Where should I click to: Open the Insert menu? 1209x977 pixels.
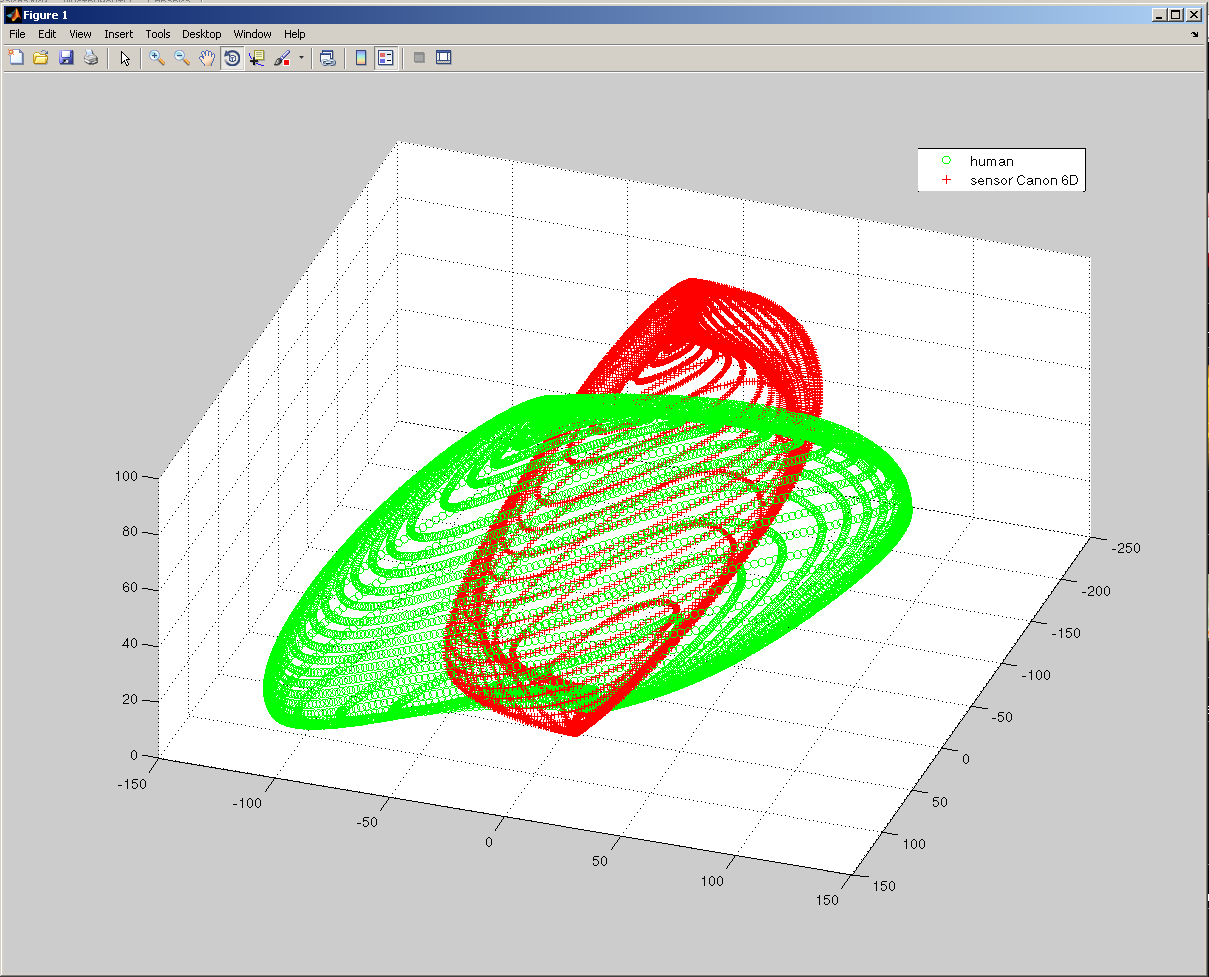pos(118,34)
